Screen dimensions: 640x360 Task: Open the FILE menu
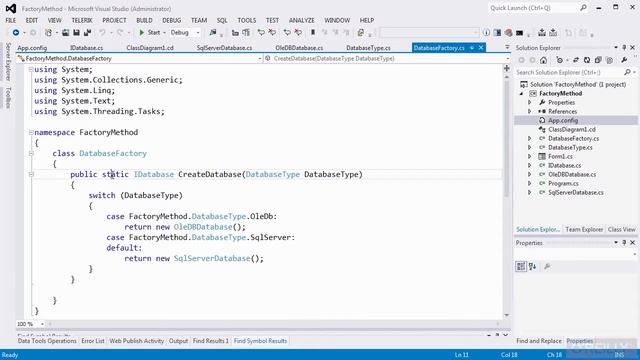pyautogui.click(x=11, y=20)
